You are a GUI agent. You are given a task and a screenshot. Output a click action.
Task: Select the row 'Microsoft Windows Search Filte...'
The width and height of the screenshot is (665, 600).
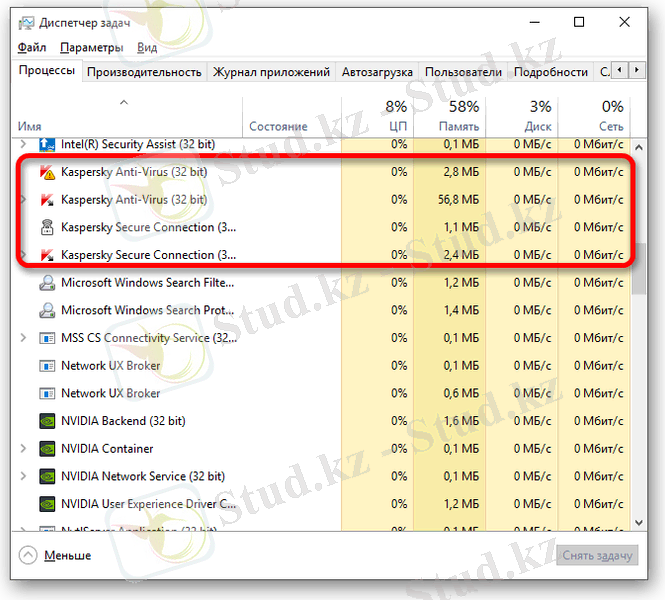(321, 283)
